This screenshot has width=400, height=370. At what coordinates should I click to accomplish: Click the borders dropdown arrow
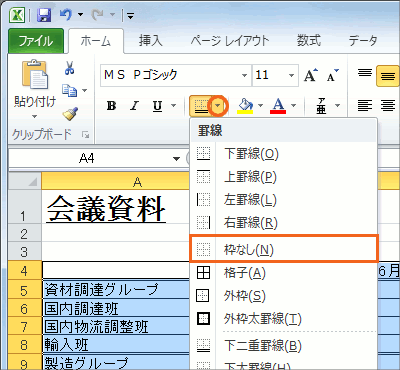point(218,106)
